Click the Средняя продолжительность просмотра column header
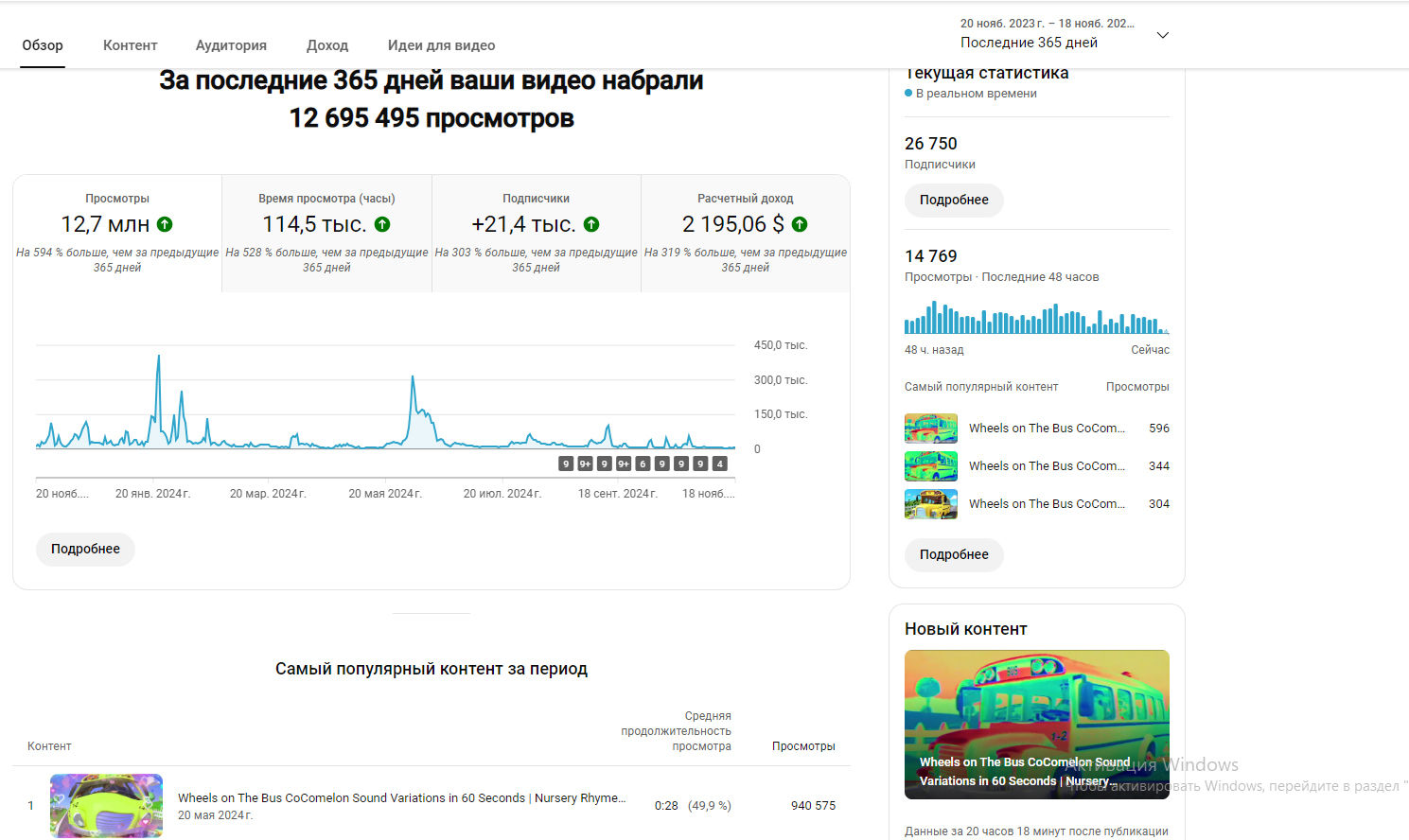Screen dimensions: 1409x840 [676, 731]
